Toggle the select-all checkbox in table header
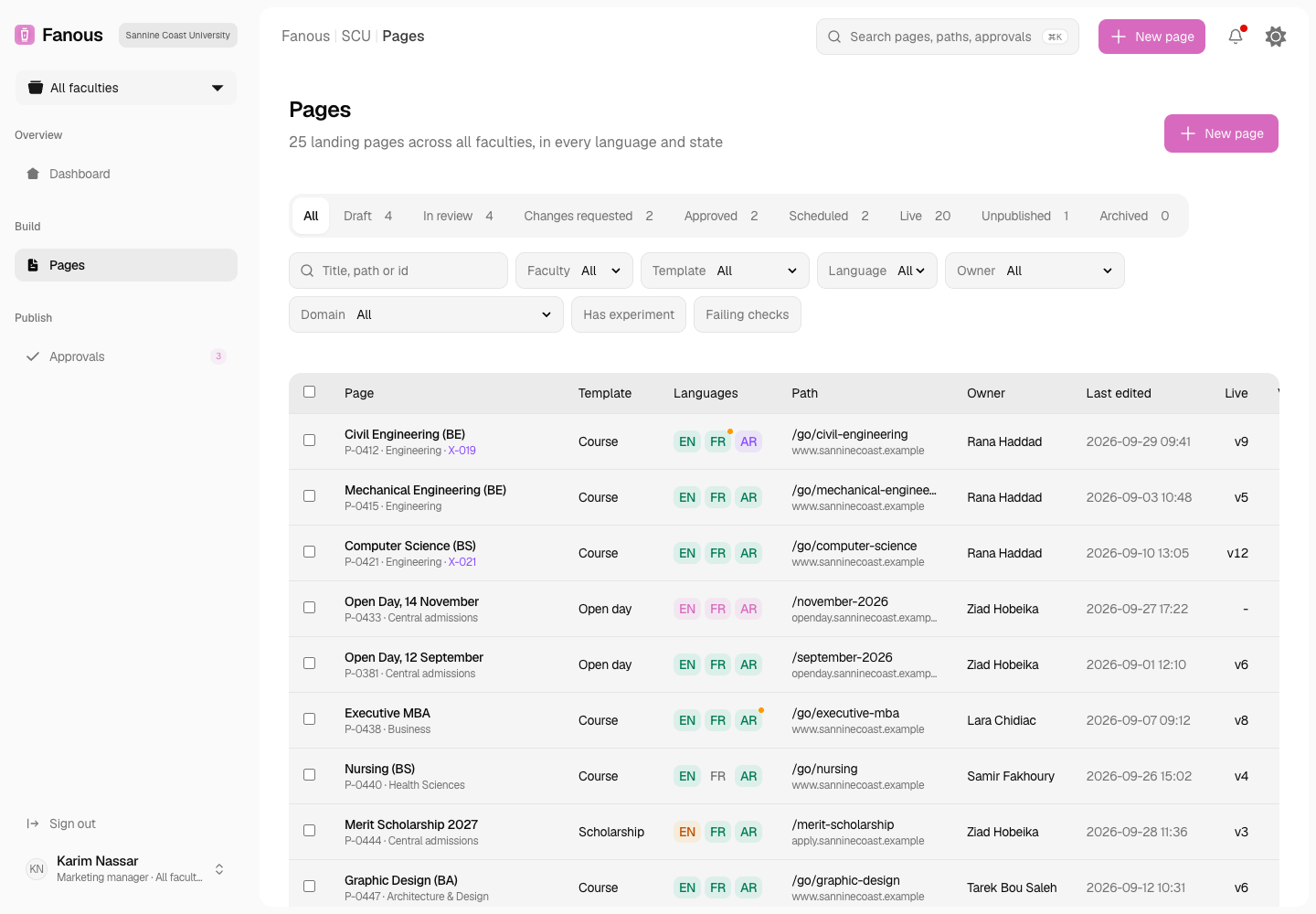 310,392
